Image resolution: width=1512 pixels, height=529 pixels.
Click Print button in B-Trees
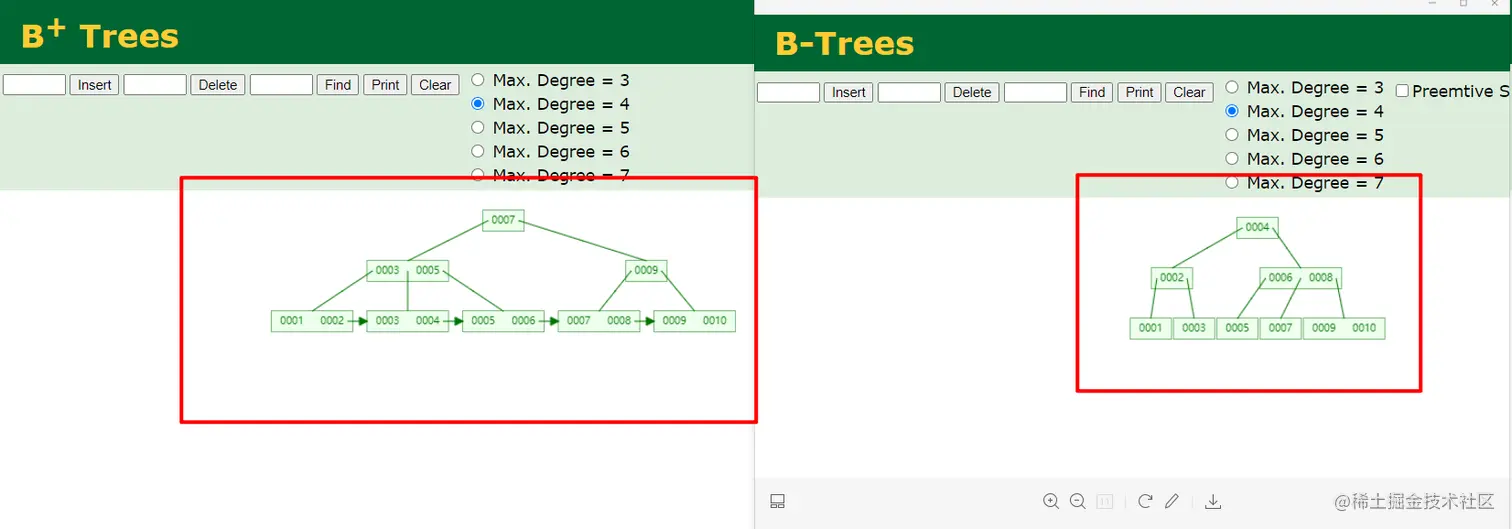pyautogui.click(x=1139, y=92)
